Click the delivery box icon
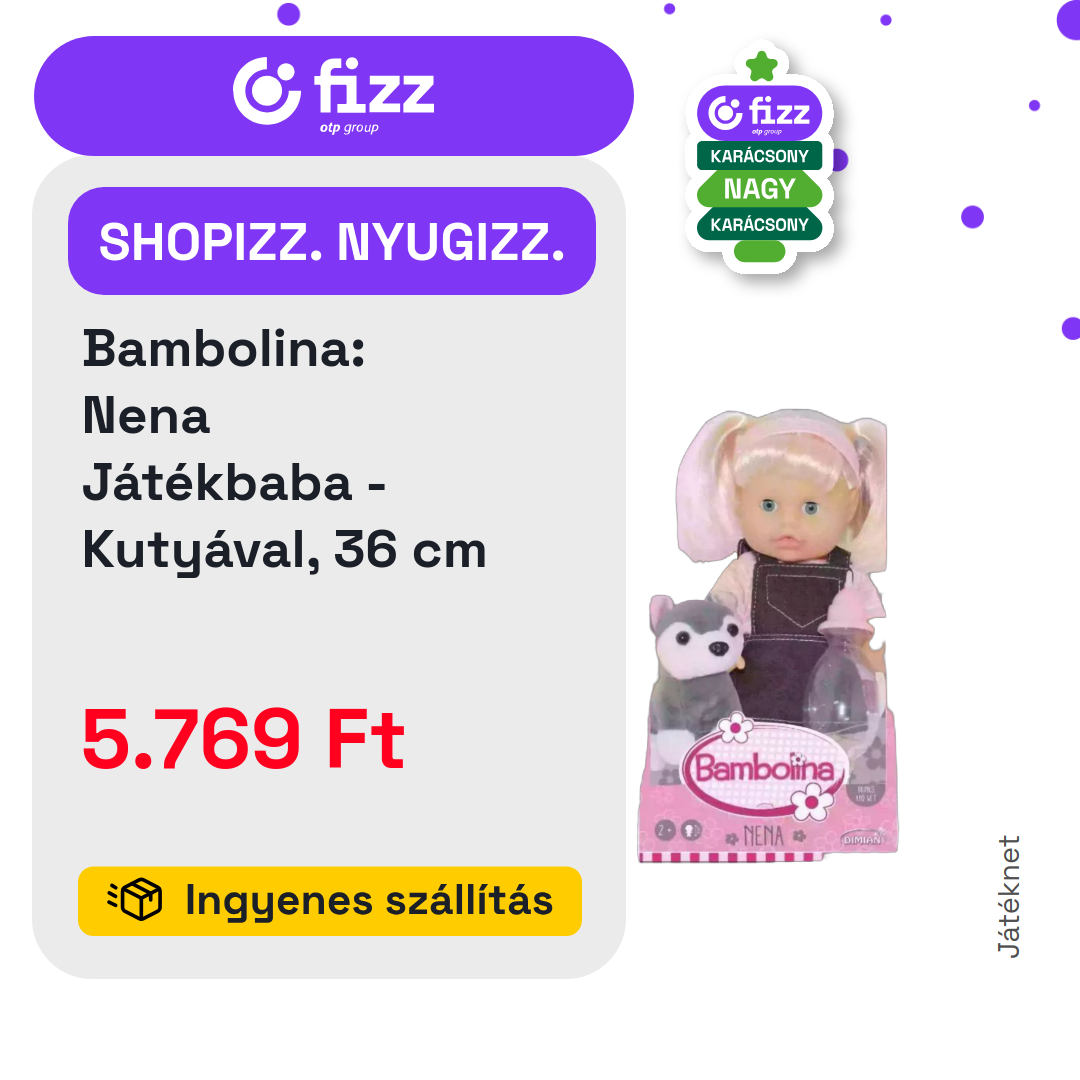The image size is (1080, 1080). [x=135, y=899]
